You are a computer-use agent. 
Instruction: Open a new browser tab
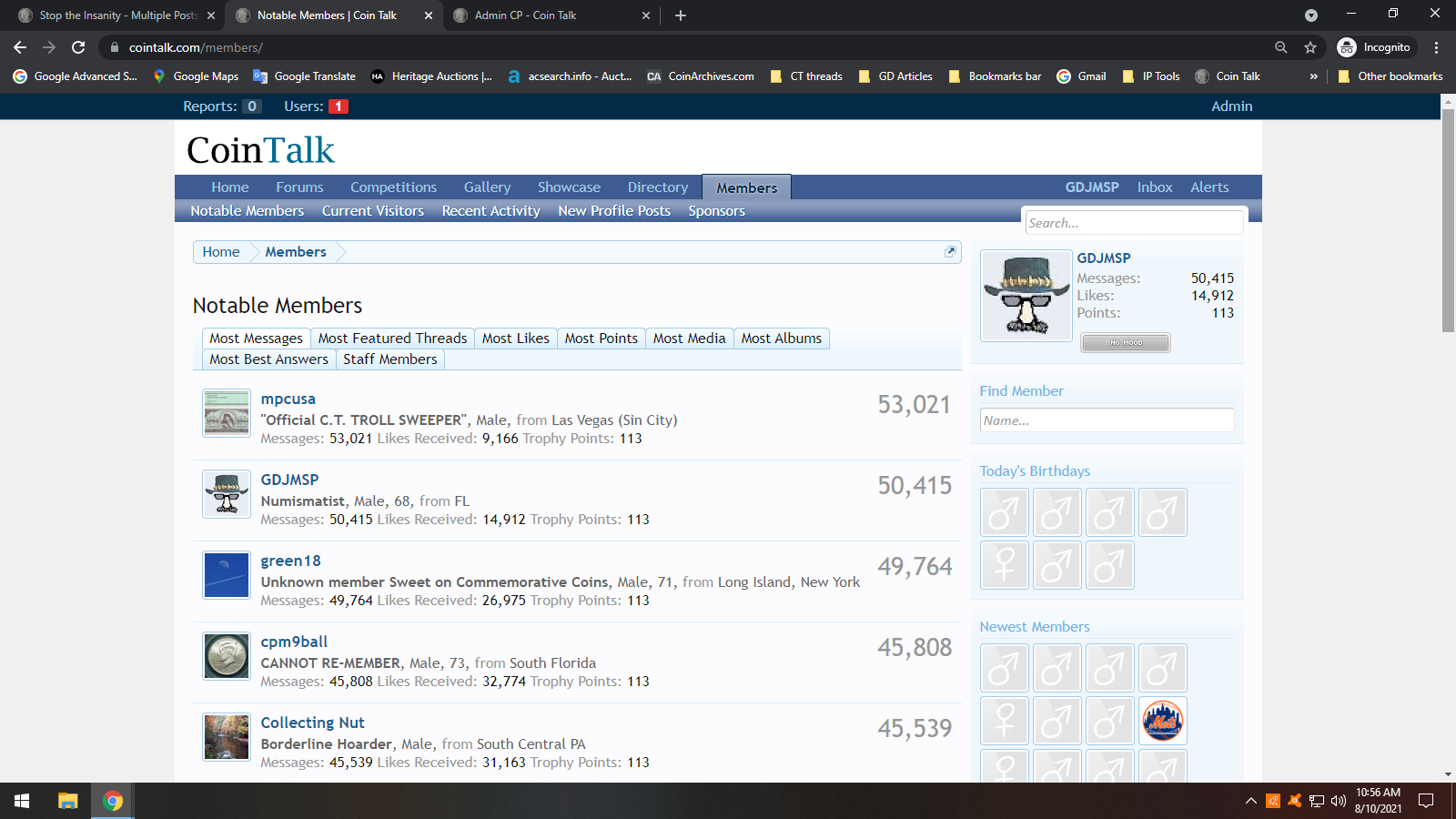(x=681, y=15)
